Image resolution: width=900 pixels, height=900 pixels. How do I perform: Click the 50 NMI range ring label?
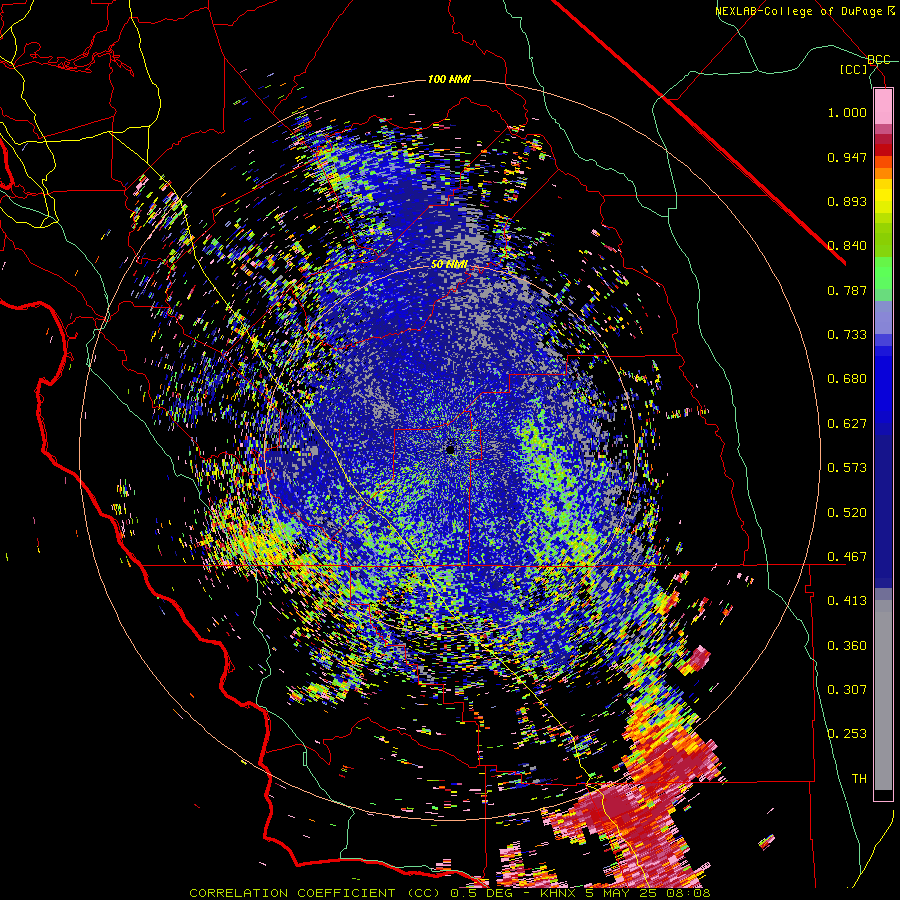[449, 265]
